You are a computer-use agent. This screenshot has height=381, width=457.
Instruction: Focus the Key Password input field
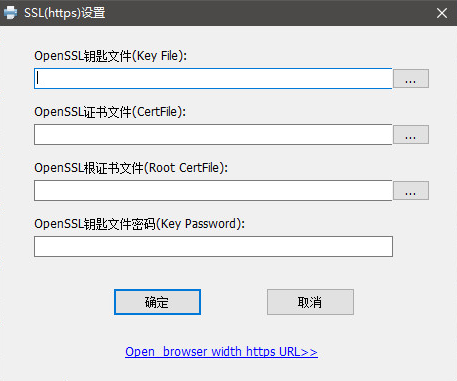tap(213, 247)
